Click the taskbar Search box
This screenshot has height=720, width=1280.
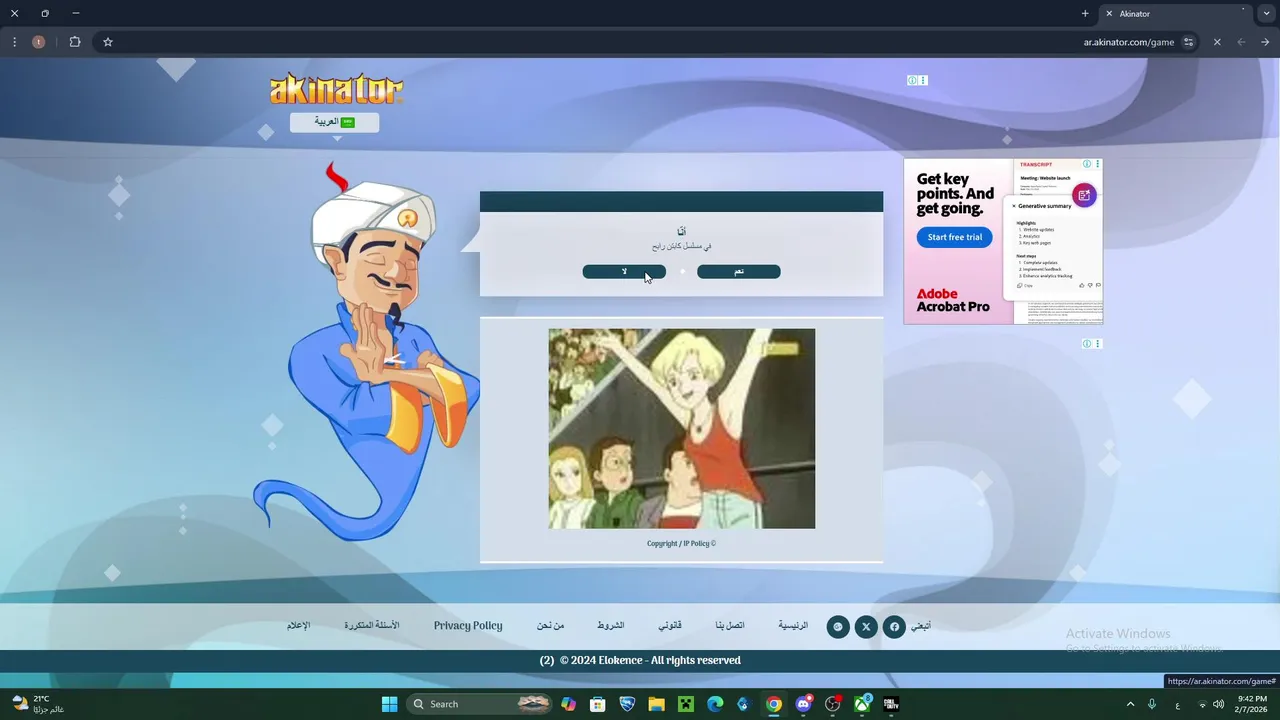480,704
